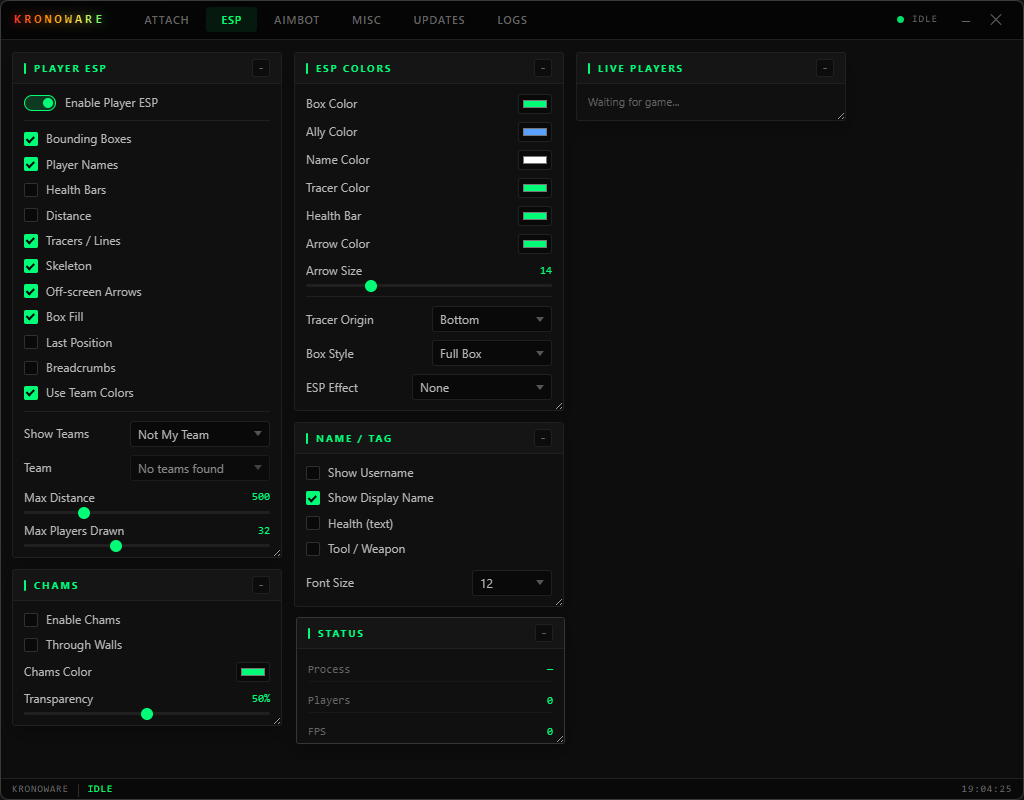Click the Health Bar color swatch
Image resolution: width=1024 pixels, height=800 pixels.
(535, 216)
